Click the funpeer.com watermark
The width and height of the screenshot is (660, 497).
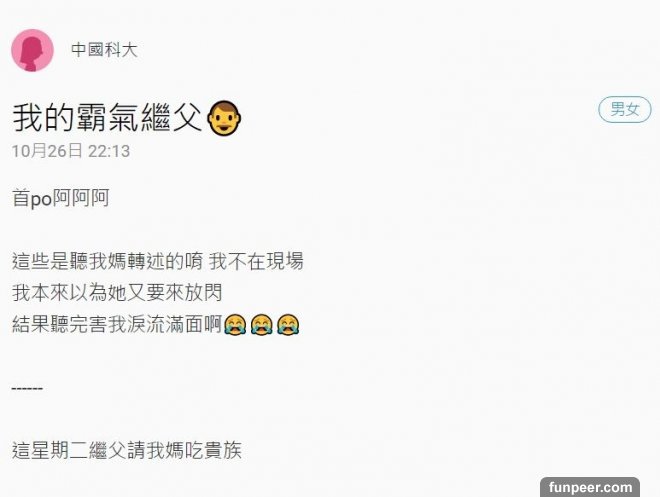pos(590,487)
